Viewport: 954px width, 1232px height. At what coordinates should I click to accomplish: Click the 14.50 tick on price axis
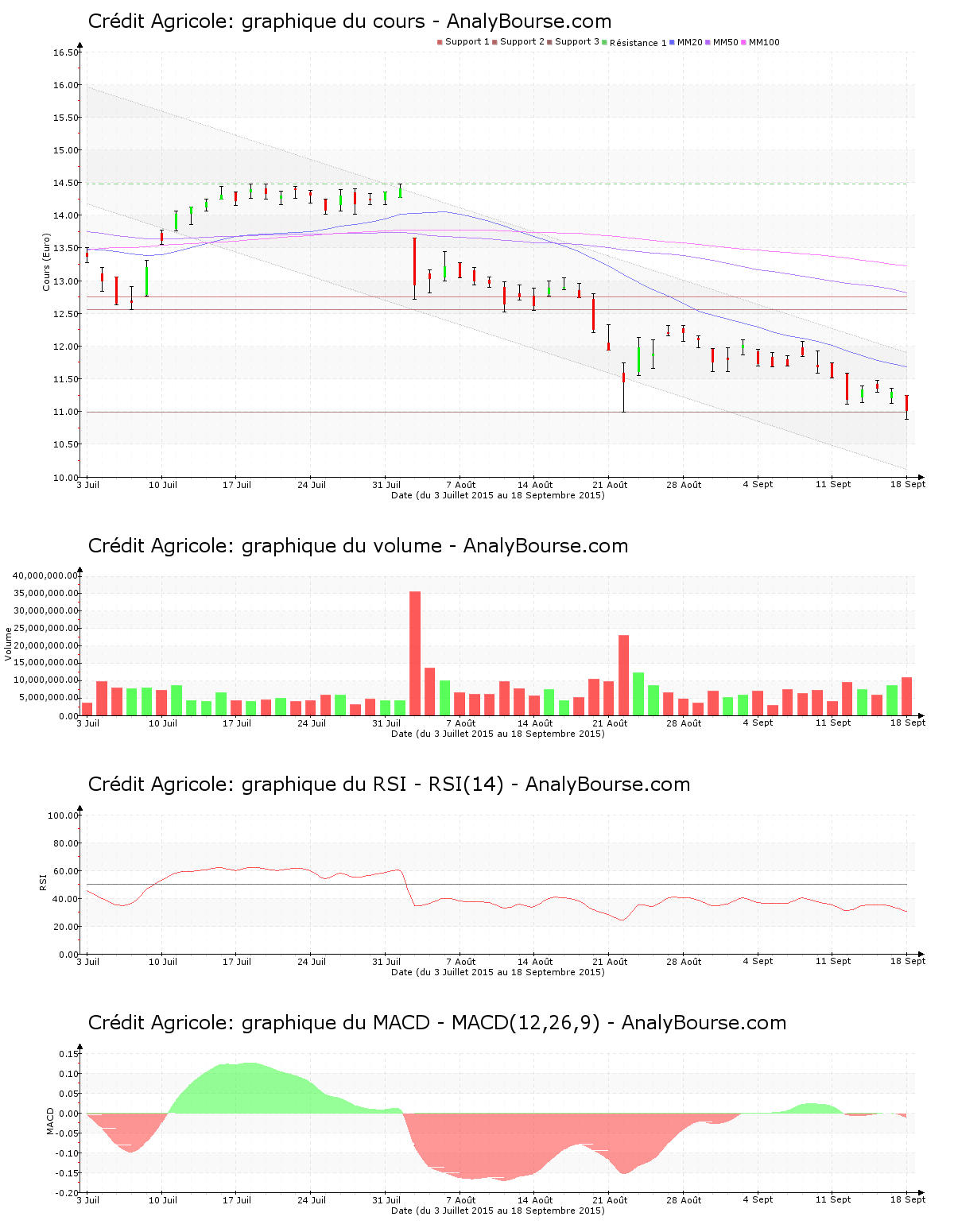pos(66,183)
